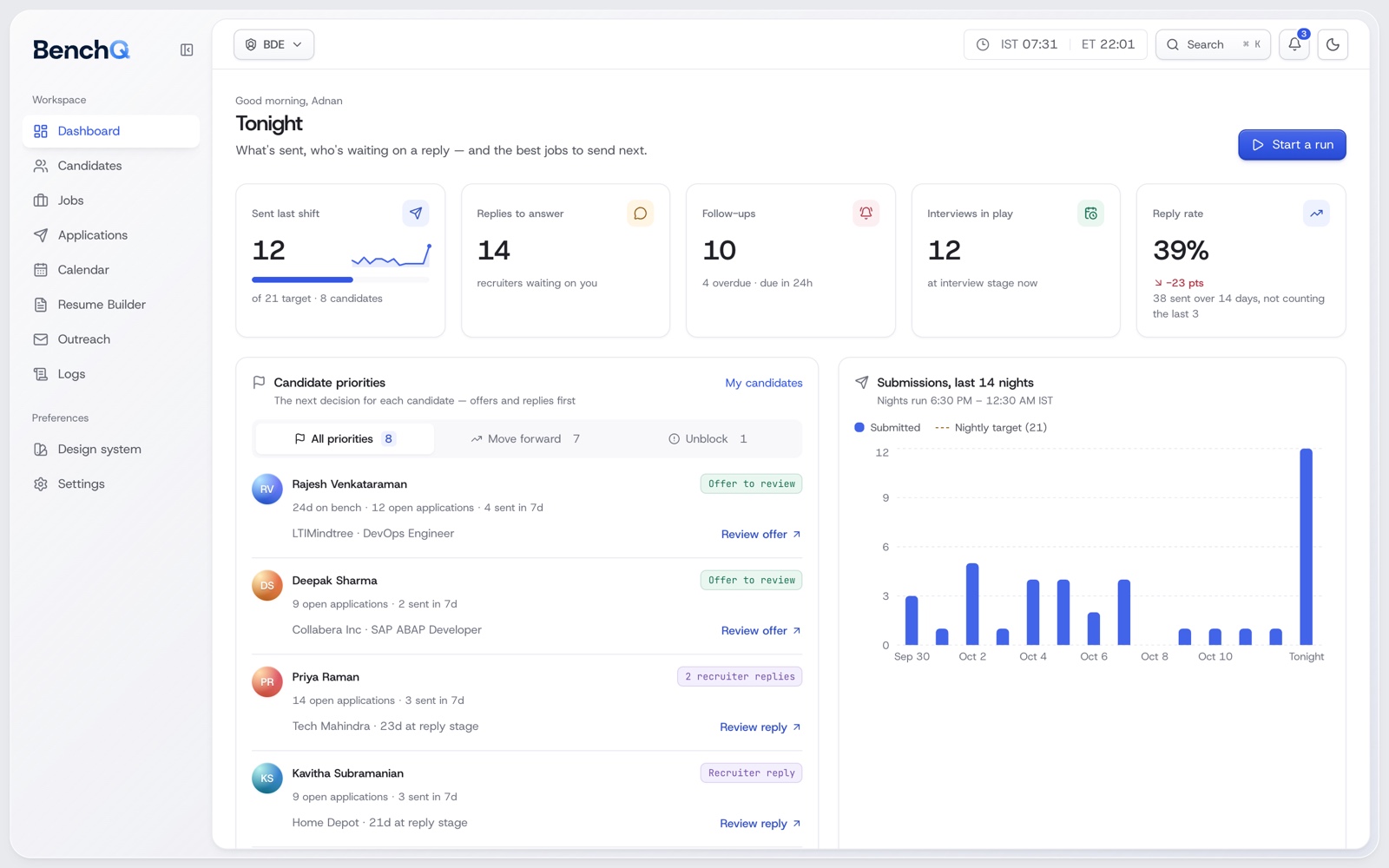Click the Sent last shift paper-plane icon
Viewport: 1389px width, 868px height.
pyautogui.click(x=416, y=214)
